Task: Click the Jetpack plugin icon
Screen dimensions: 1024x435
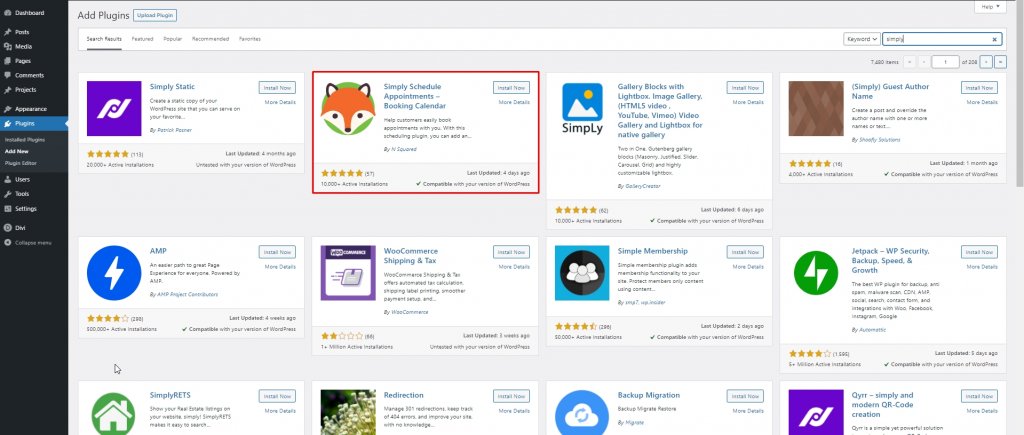Action: pyautogui.click(x=816, y=273)
